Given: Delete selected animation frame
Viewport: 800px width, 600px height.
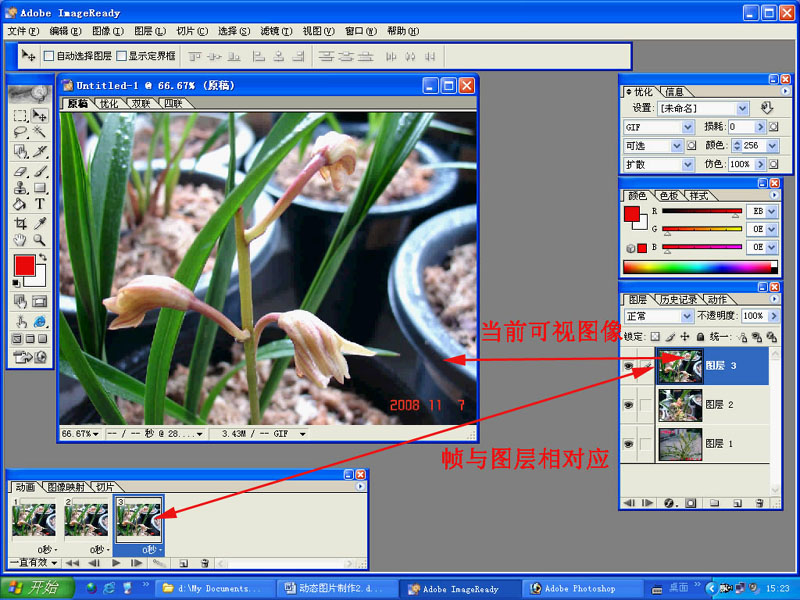Looking at the screenshot, I should point(205,563).
